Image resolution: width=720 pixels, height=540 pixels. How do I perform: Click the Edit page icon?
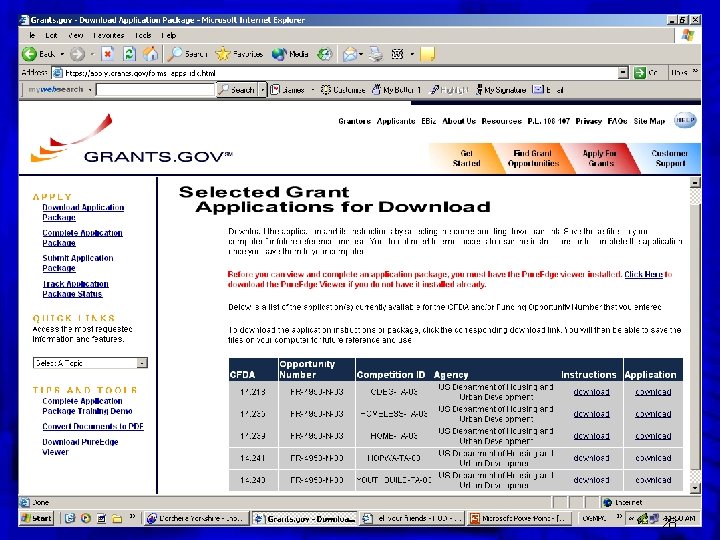coord(397,54)
